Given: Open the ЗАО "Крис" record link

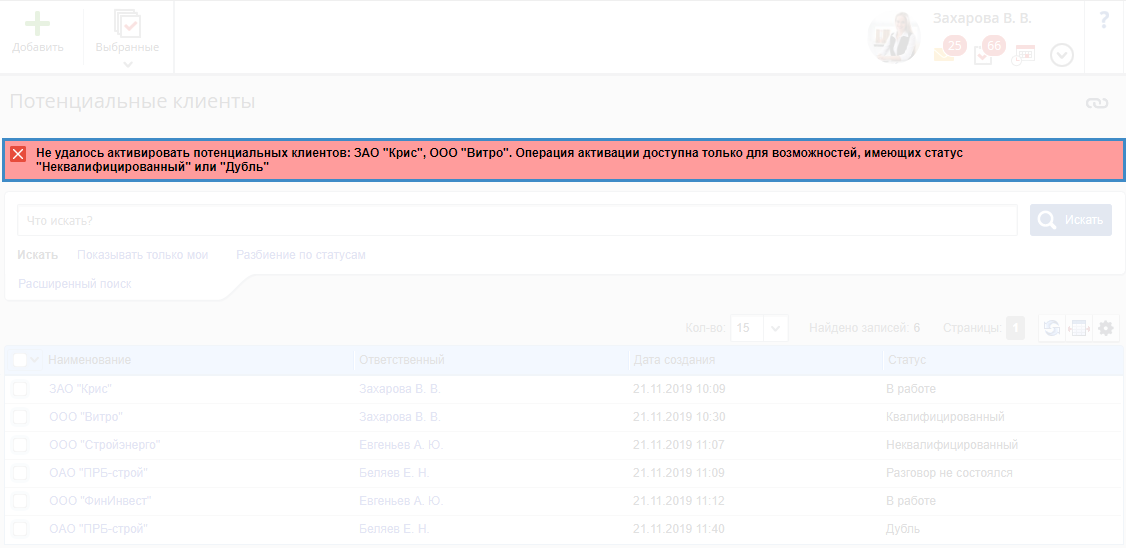Looking at the screenshot, I should click(80, 389).
